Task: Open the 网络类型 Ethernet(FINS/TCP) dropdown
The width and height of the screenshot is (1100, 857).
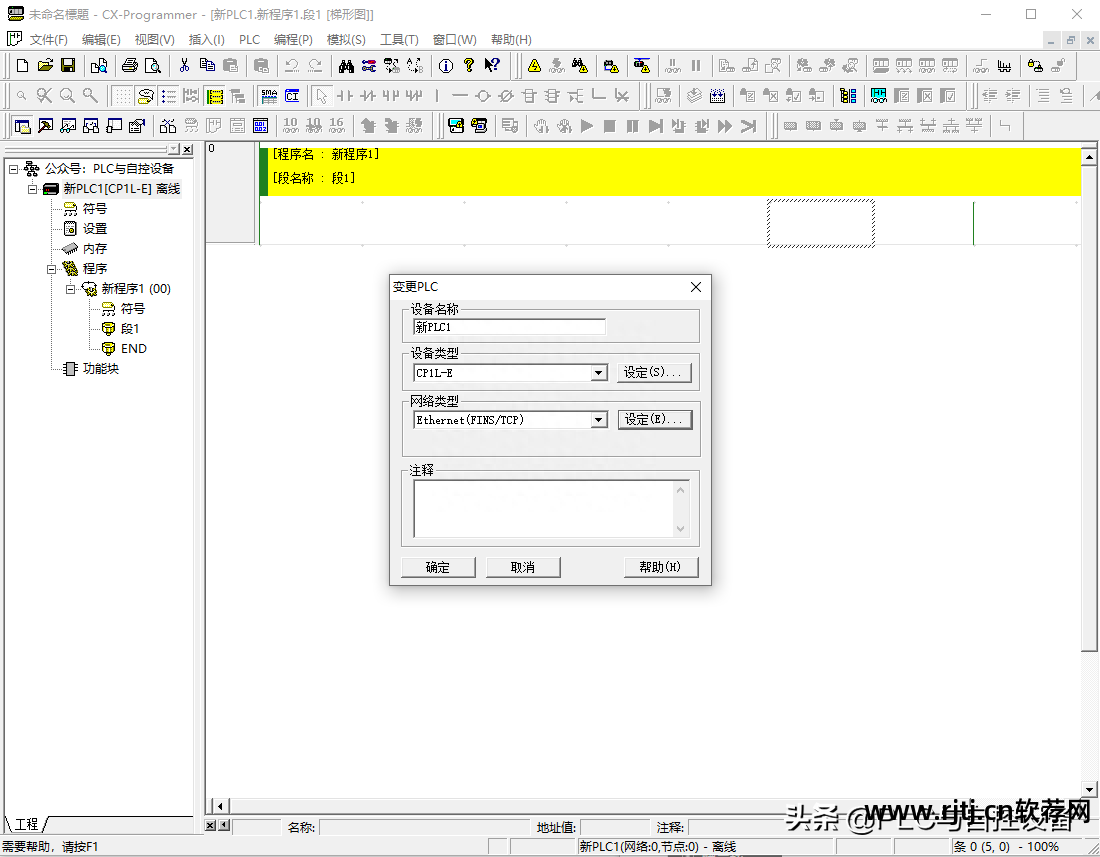Action: coord(598,420)
